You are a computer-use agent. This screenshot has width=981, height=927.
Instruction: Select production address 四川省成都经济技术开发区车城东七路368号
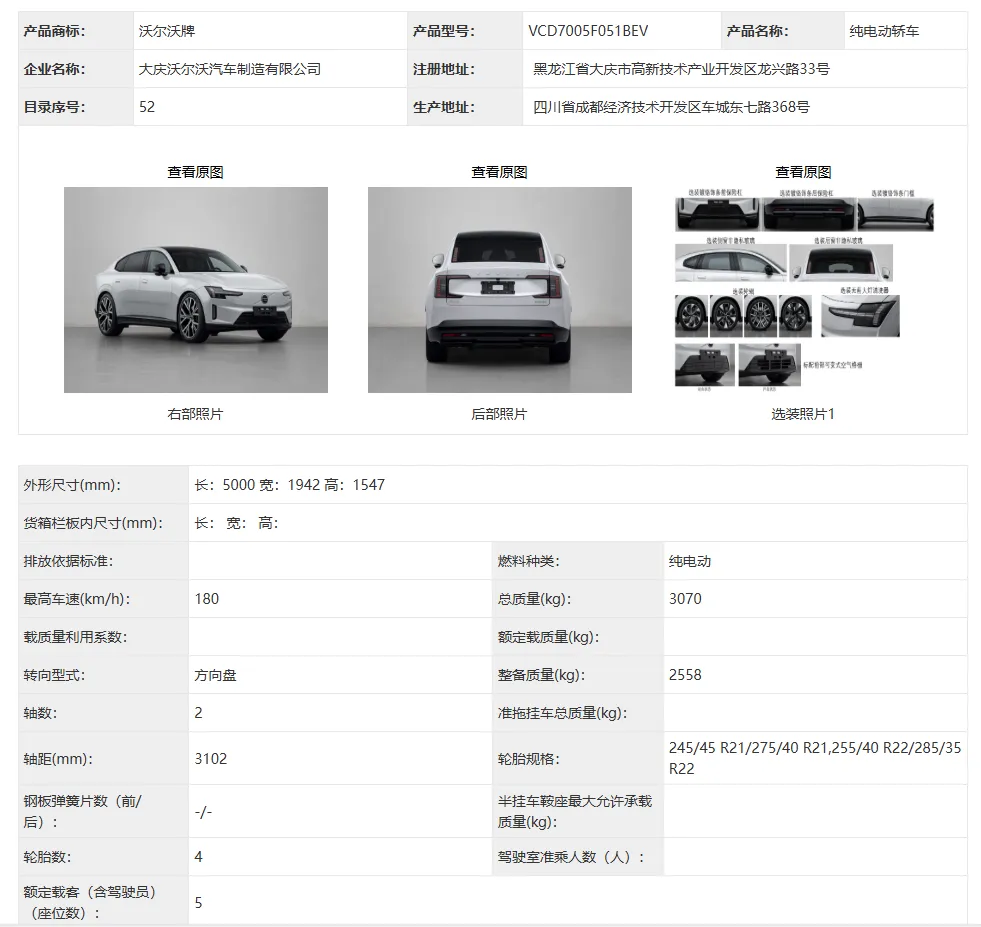coord(671,107)
